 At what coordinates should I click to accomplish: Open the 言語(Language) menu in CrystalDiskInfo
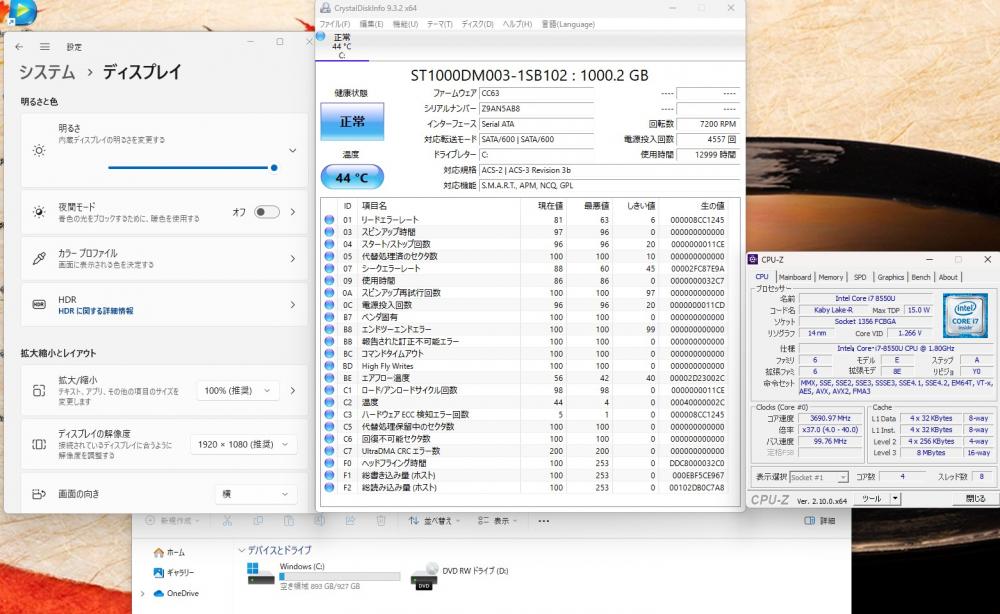tap(568, 24)
